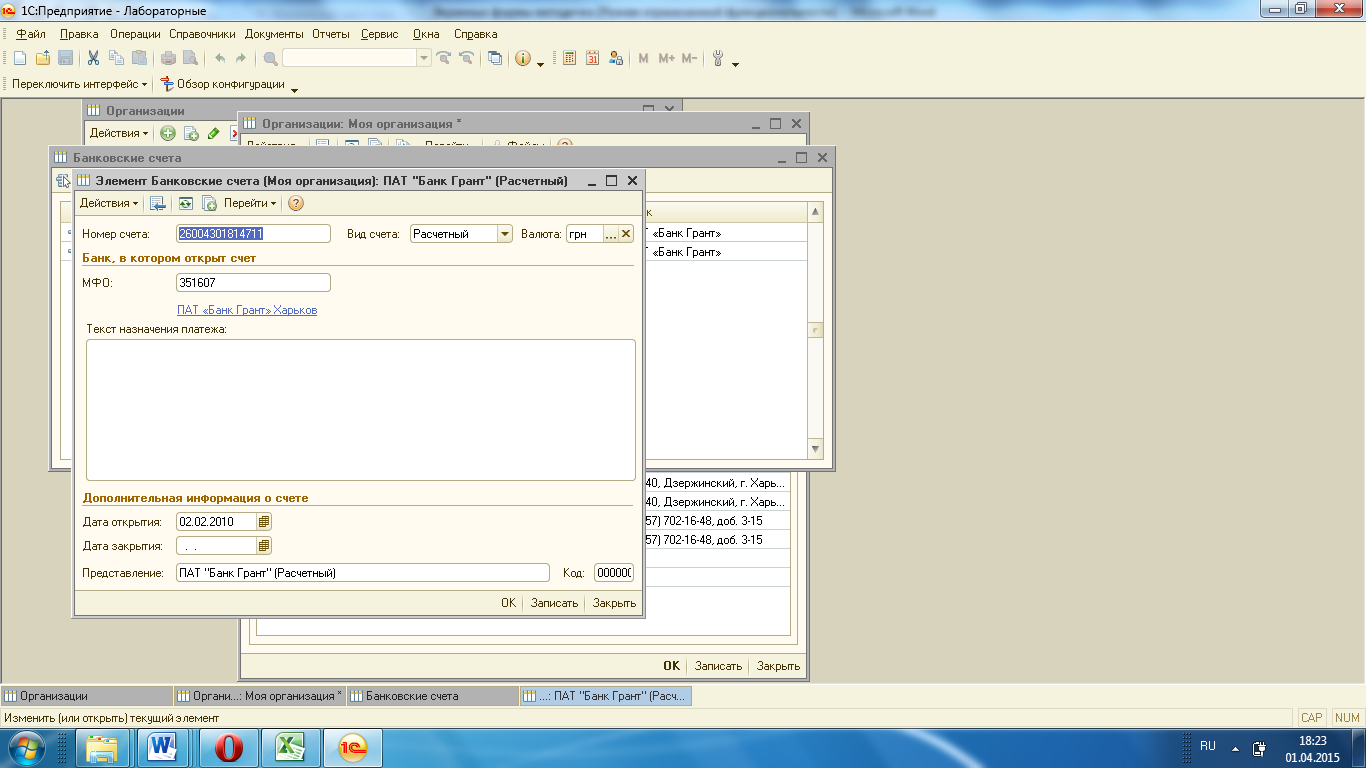The width and height of the screenshot is (1366, 768).
Task: Expand the arrow beside Обзор конфигурации
Action: click(x=294, y=90)
